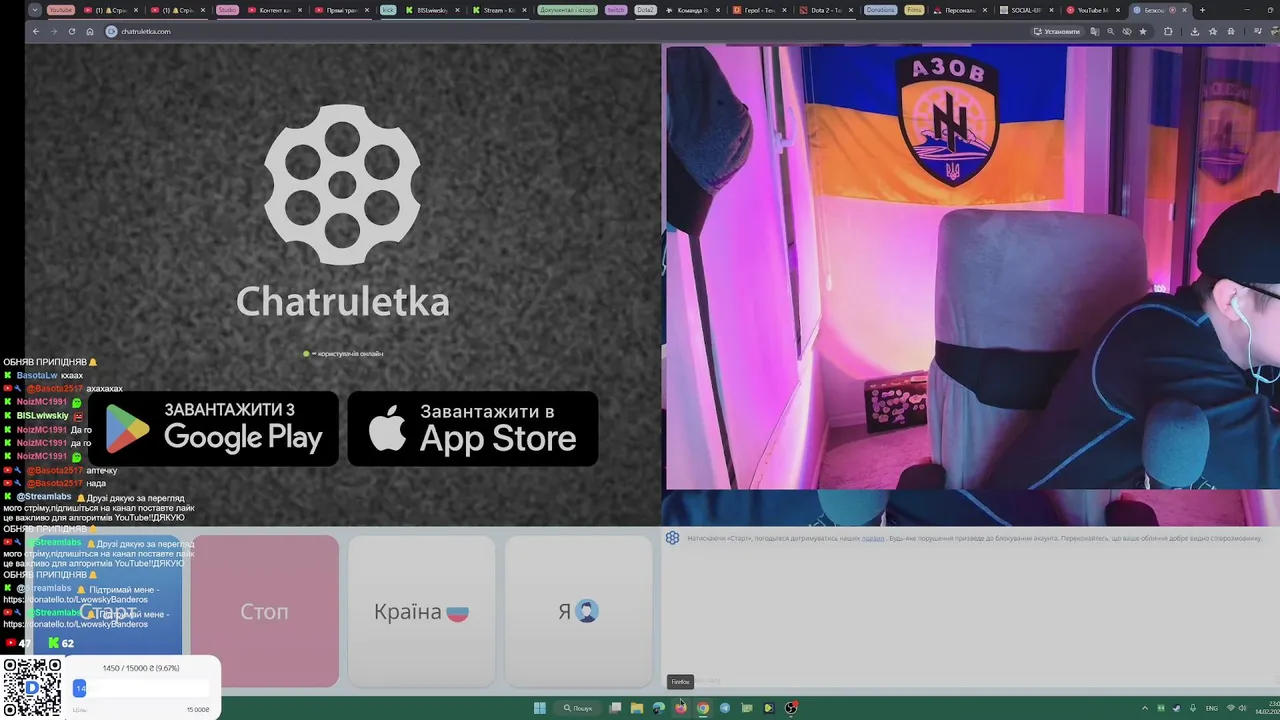Open the Я gender selector

tap(578, 611)
